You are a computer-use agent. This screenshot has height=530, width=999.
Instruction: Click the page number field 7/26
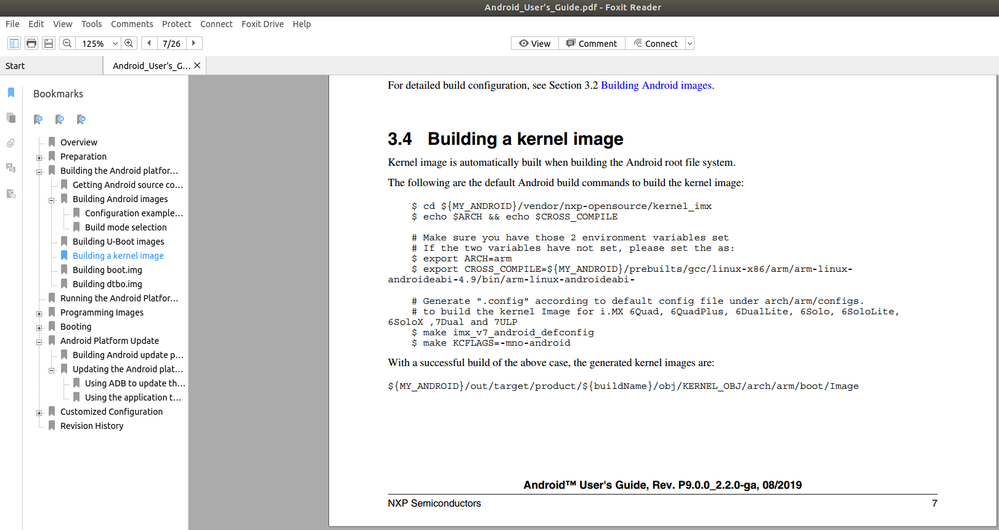171,43
